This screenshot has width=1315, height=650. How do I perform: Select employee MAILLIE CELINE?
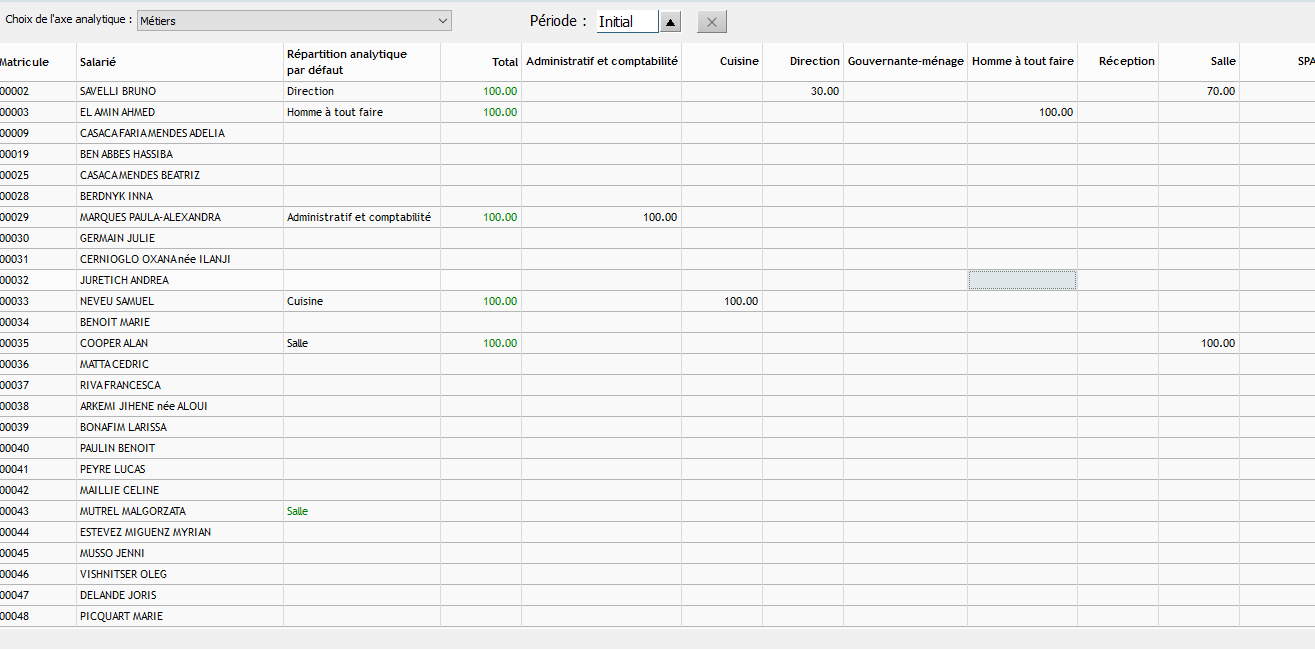pos(119,490)
